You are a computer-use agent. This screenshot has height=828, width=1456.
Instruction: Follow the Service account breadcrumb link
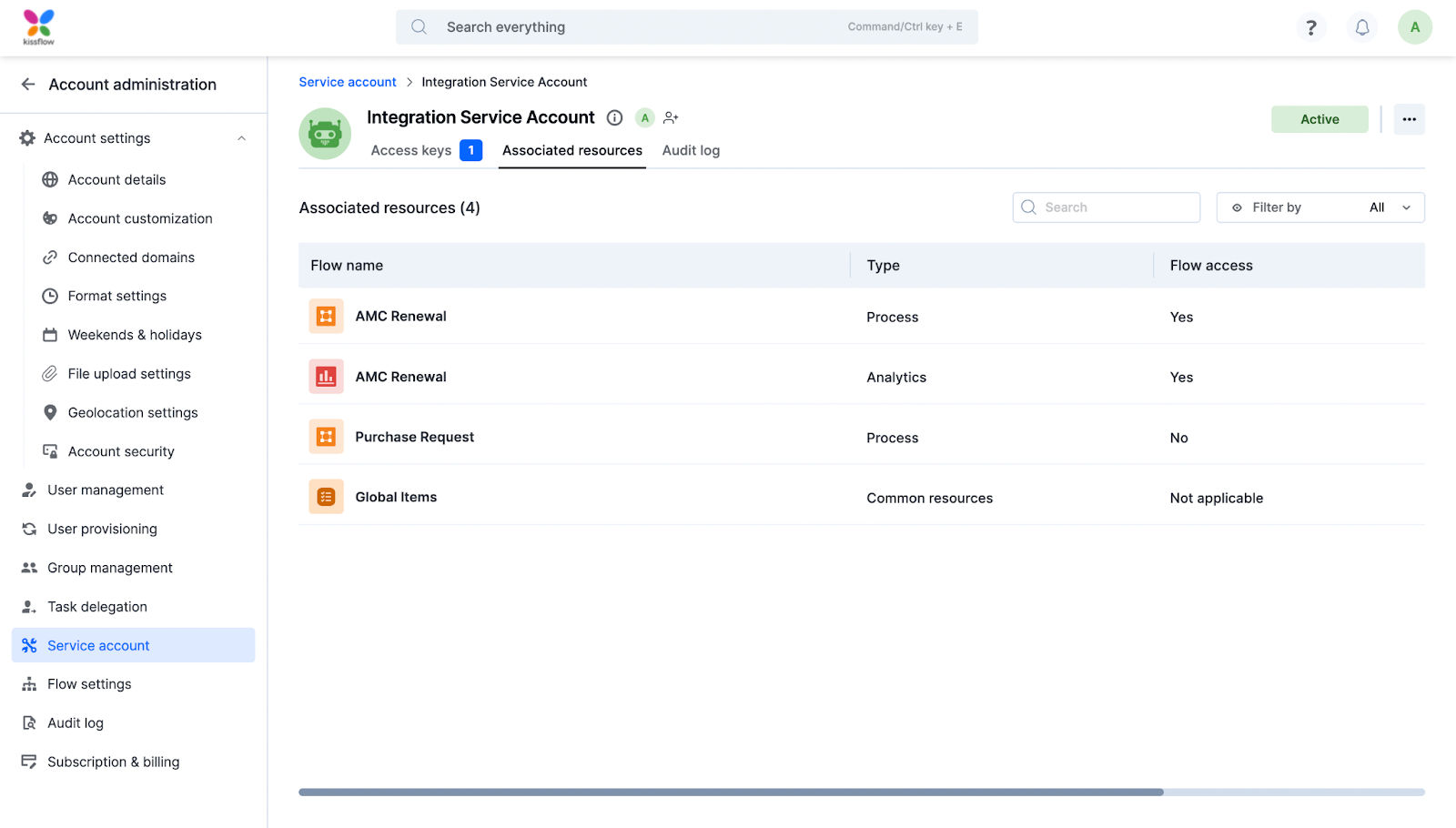[348, 82]
